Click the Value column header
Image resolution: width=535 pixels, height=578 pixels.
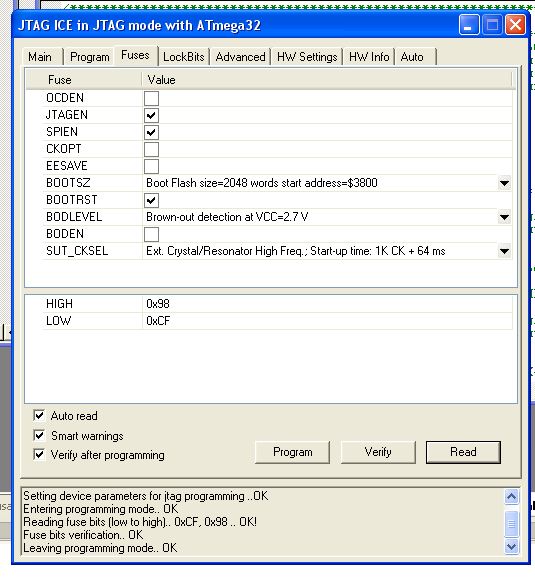(327, 80)
